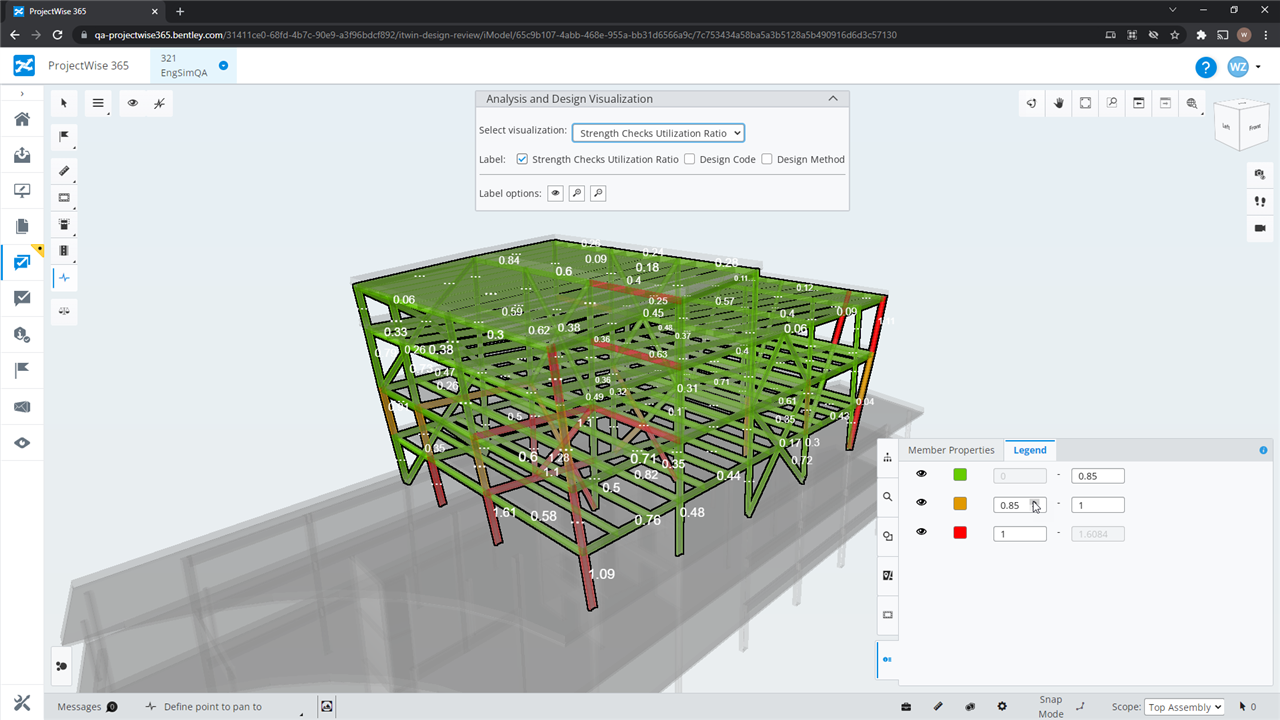The width and height of the screenshot is (1280, 720).
Task: Collapse the Analysis and Design Visualization panel
Action: click(x=833, y=99)
